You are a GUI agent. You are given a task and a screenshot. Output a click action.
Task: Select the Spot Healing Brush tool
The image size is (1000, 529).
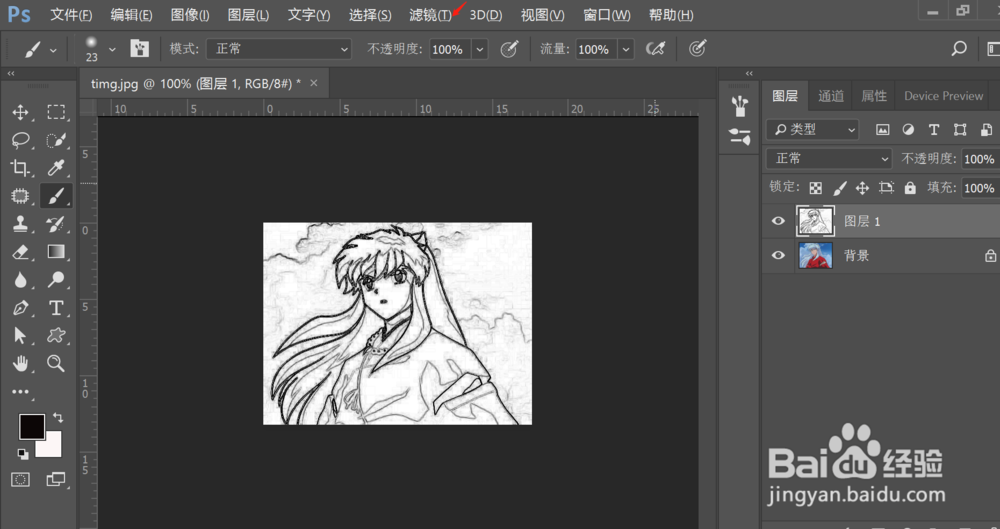coord(20,196)
